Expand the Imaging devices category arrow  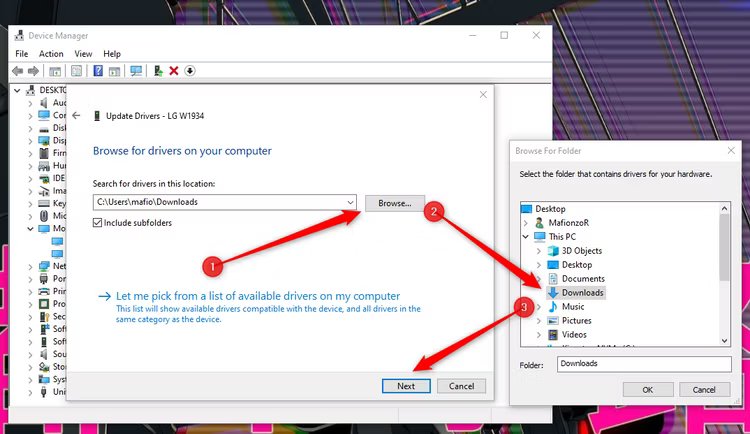[x=30, y=191]
